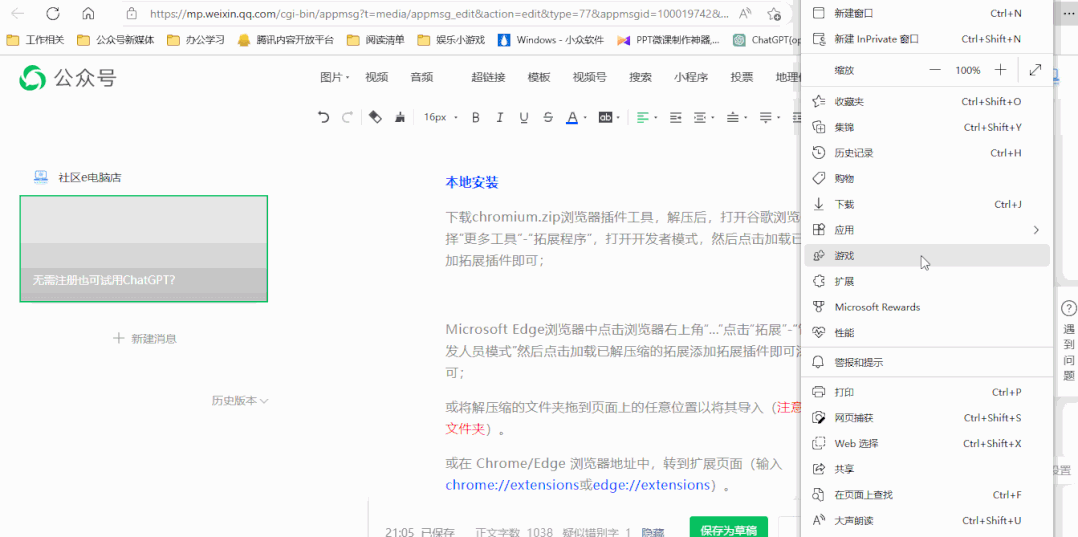
Task: Open the 工作相关 bookmark folder
Action: tap(36, 40)
